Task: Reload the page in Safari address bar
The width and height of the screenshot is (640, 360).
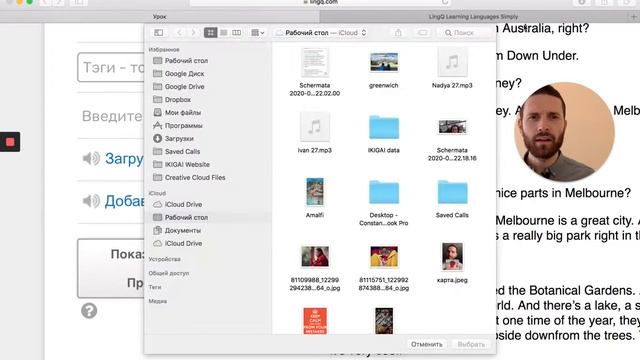Action: coord(445,2)
